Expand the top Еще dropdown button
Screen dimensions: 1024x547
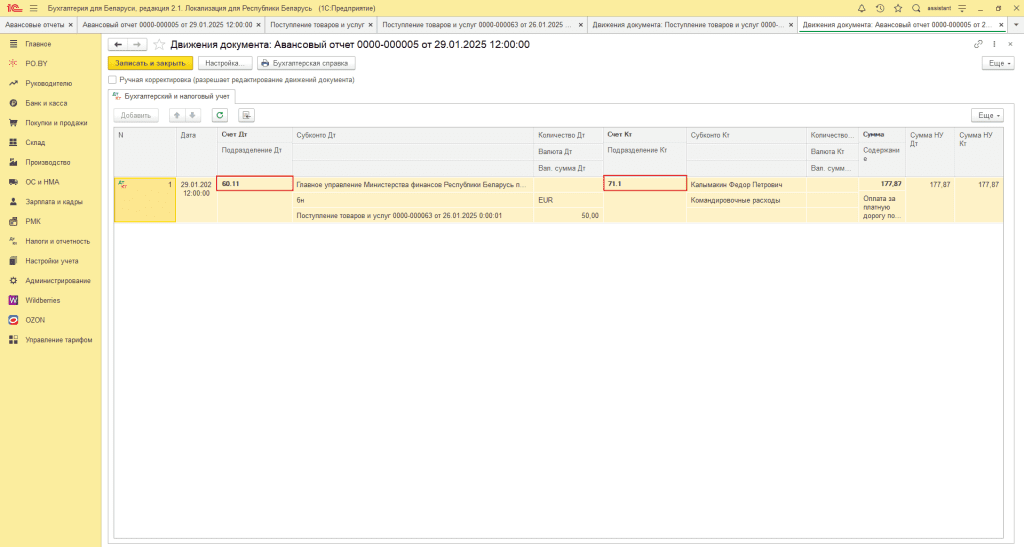(x=997, y=62)
